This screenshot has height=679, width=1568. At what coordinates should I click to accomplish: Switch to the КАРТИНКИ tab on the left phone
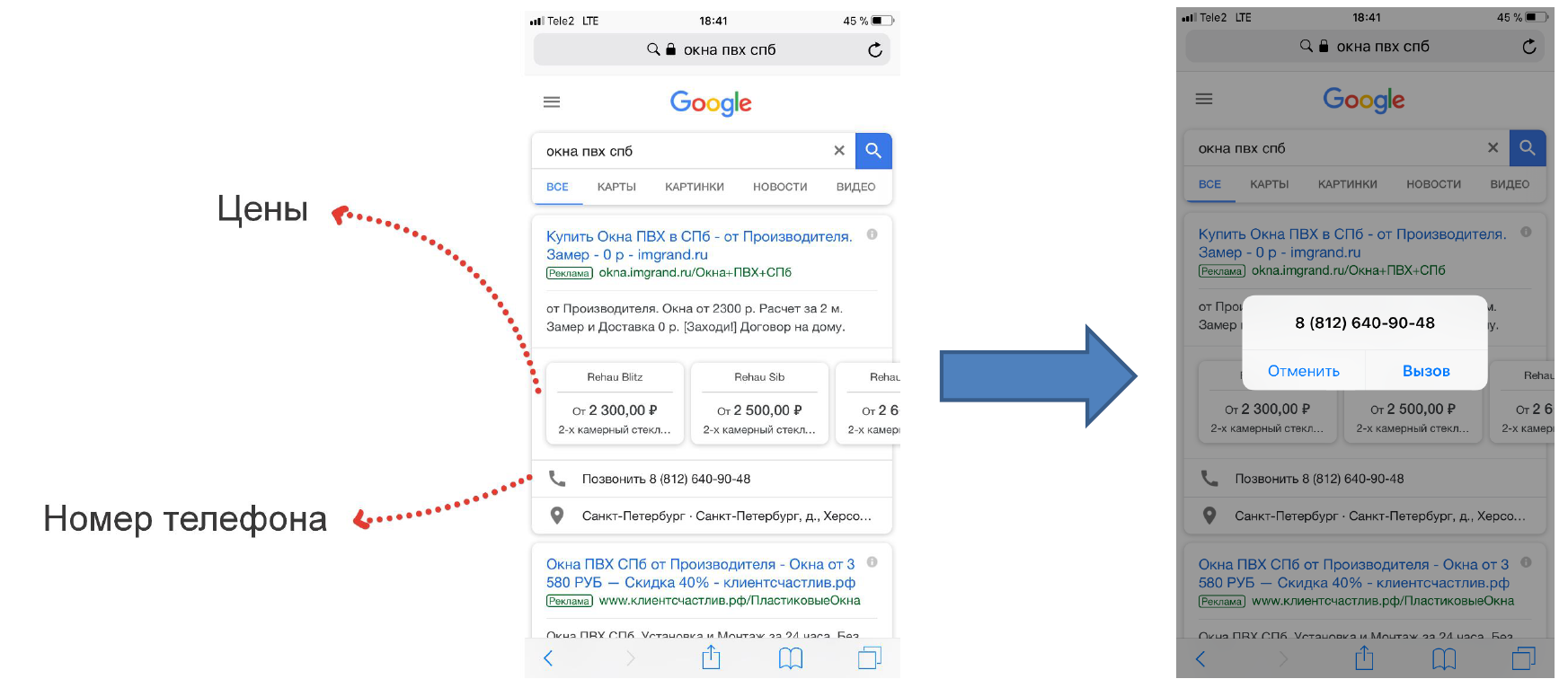coord(694,187)
